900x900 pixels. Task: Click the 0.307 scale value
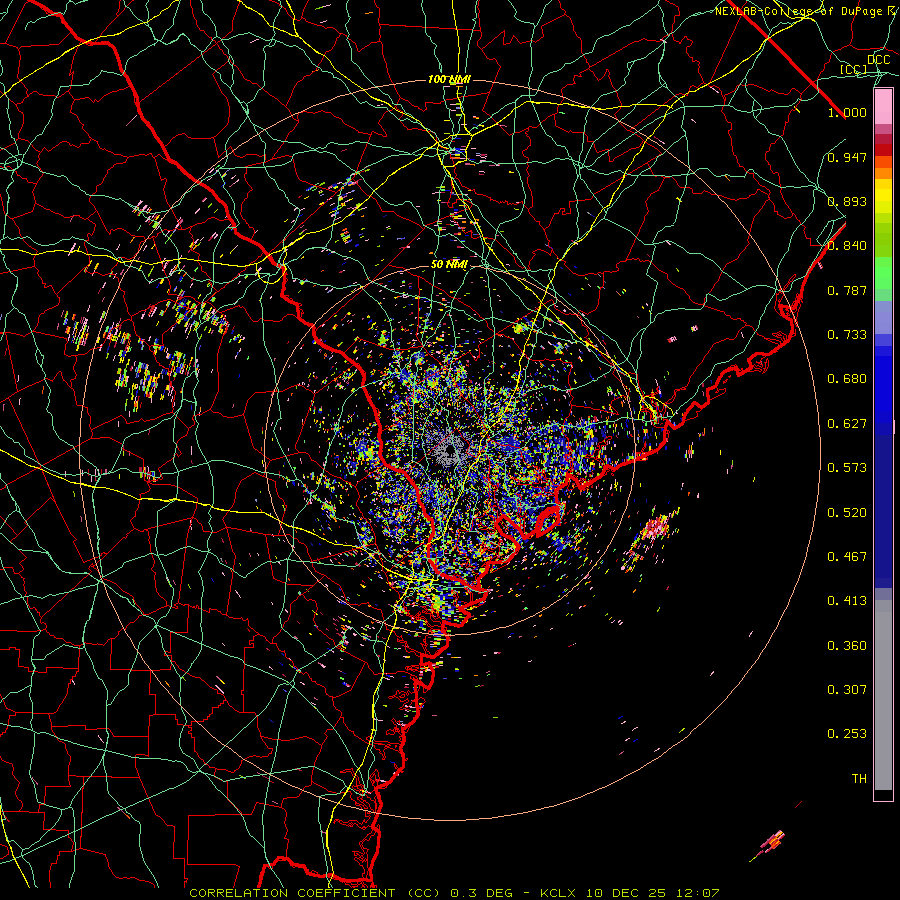point(847,690)
